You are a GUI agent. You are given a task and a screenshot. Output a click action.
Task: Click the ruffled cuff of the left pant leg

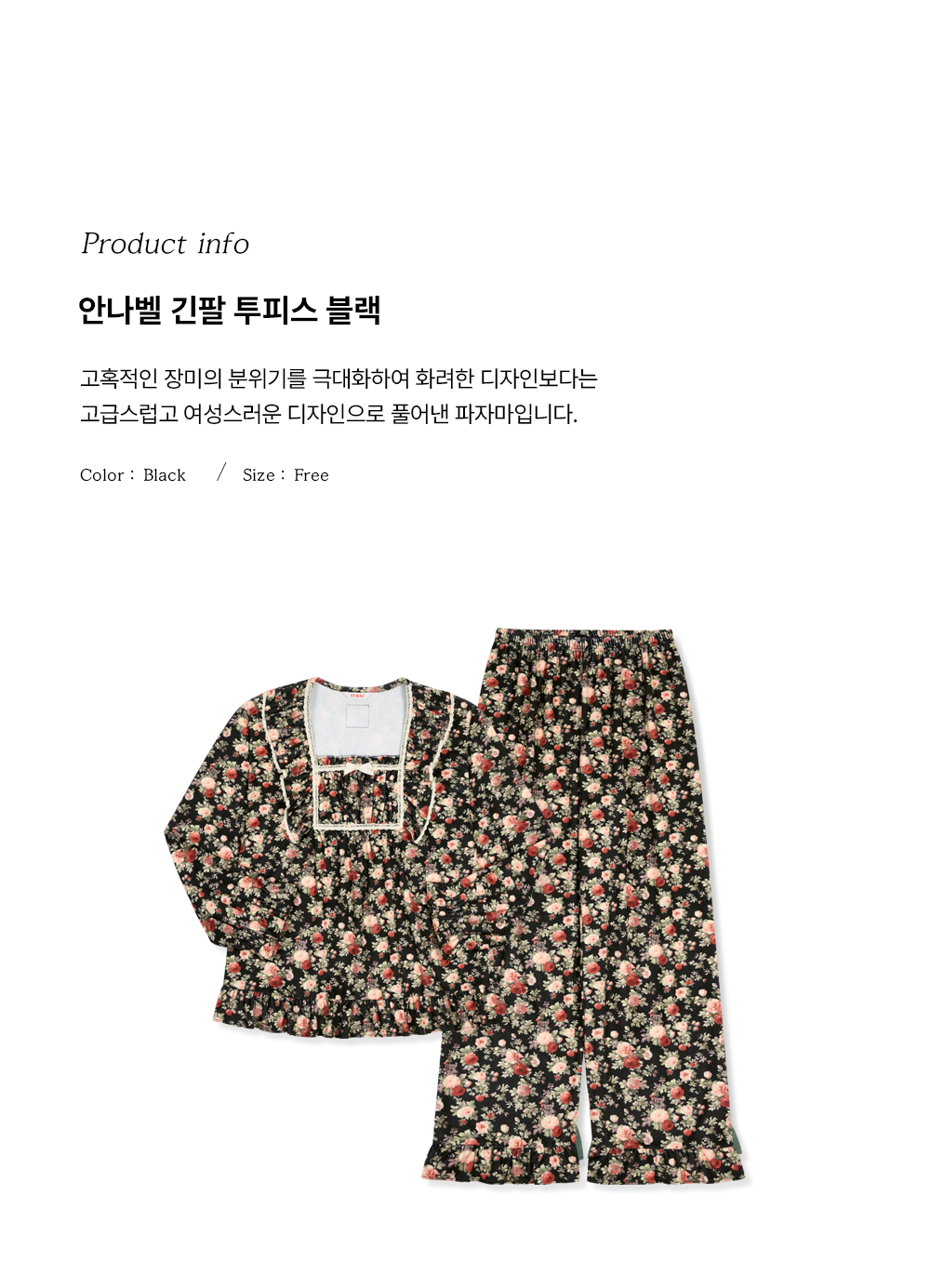[x=503, y=1161]
